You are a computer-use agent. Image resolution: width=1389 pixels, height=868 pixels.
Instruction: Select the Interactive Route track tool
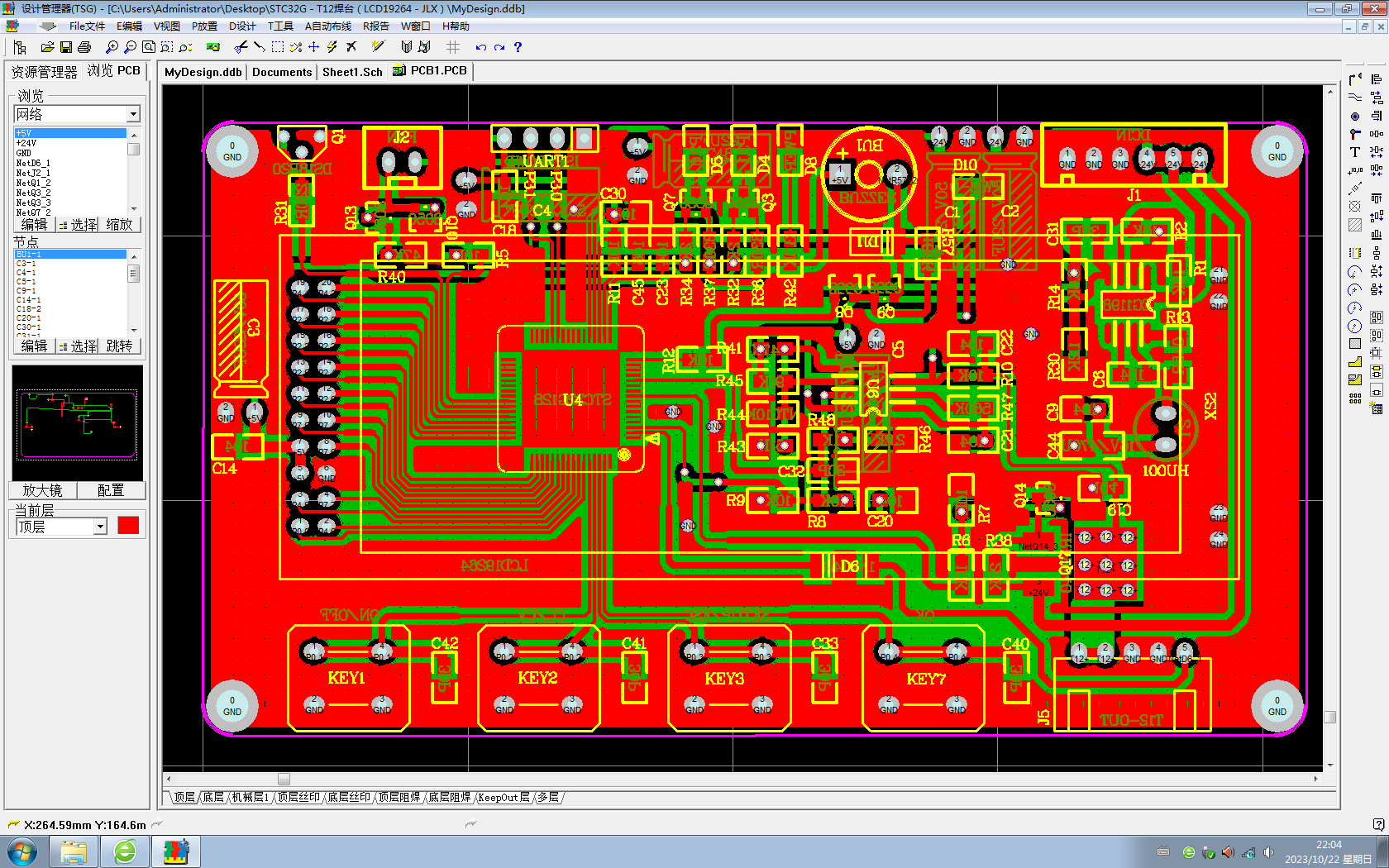coord(1355,79)
